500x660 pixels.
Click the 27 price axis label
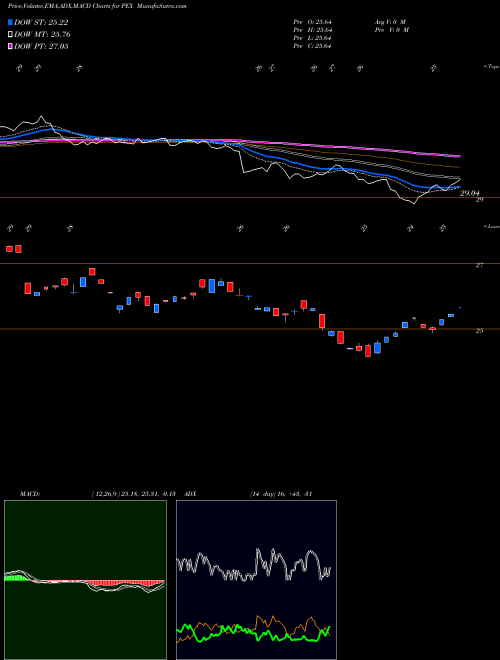tap(479, 265)
